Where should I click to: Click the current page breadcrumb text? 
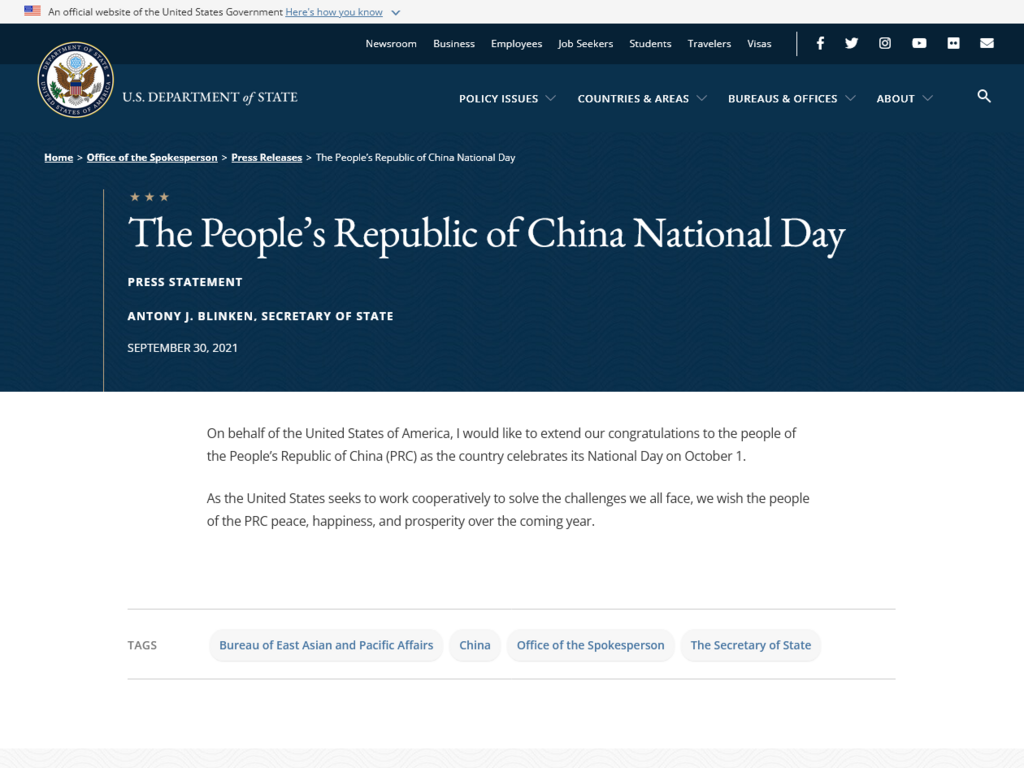point(415,157)
